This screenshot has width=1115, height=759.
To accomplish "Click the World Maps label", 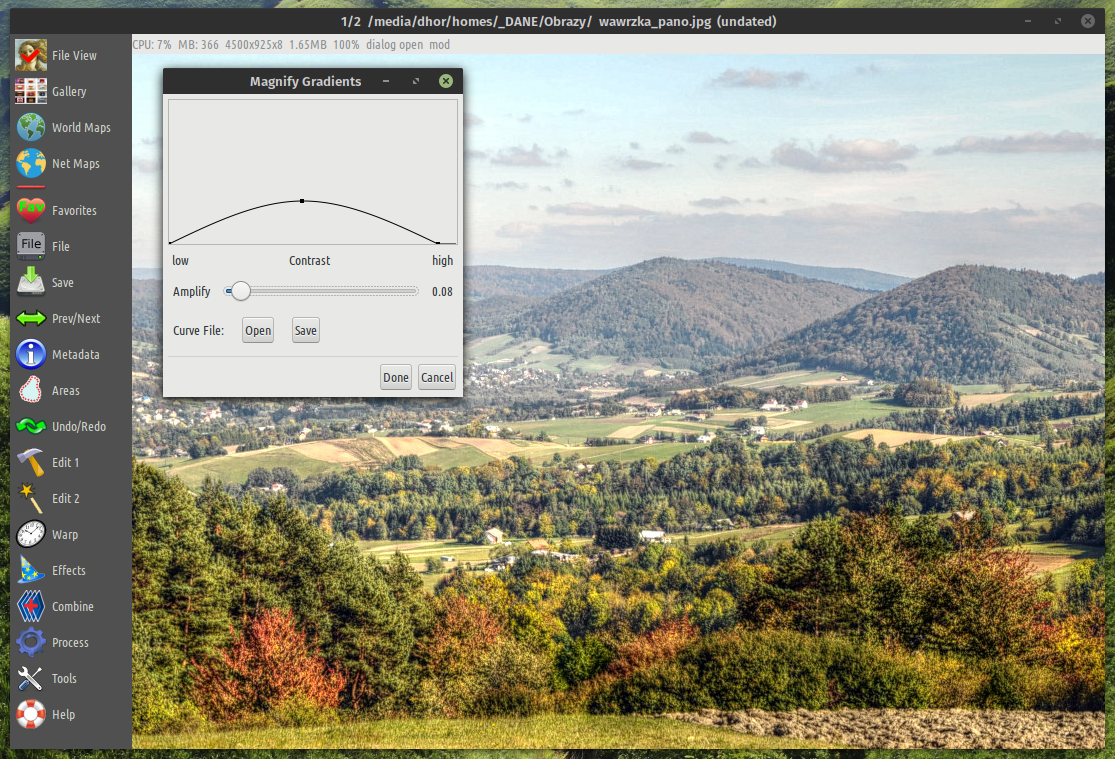I will [x=81, y=127].
